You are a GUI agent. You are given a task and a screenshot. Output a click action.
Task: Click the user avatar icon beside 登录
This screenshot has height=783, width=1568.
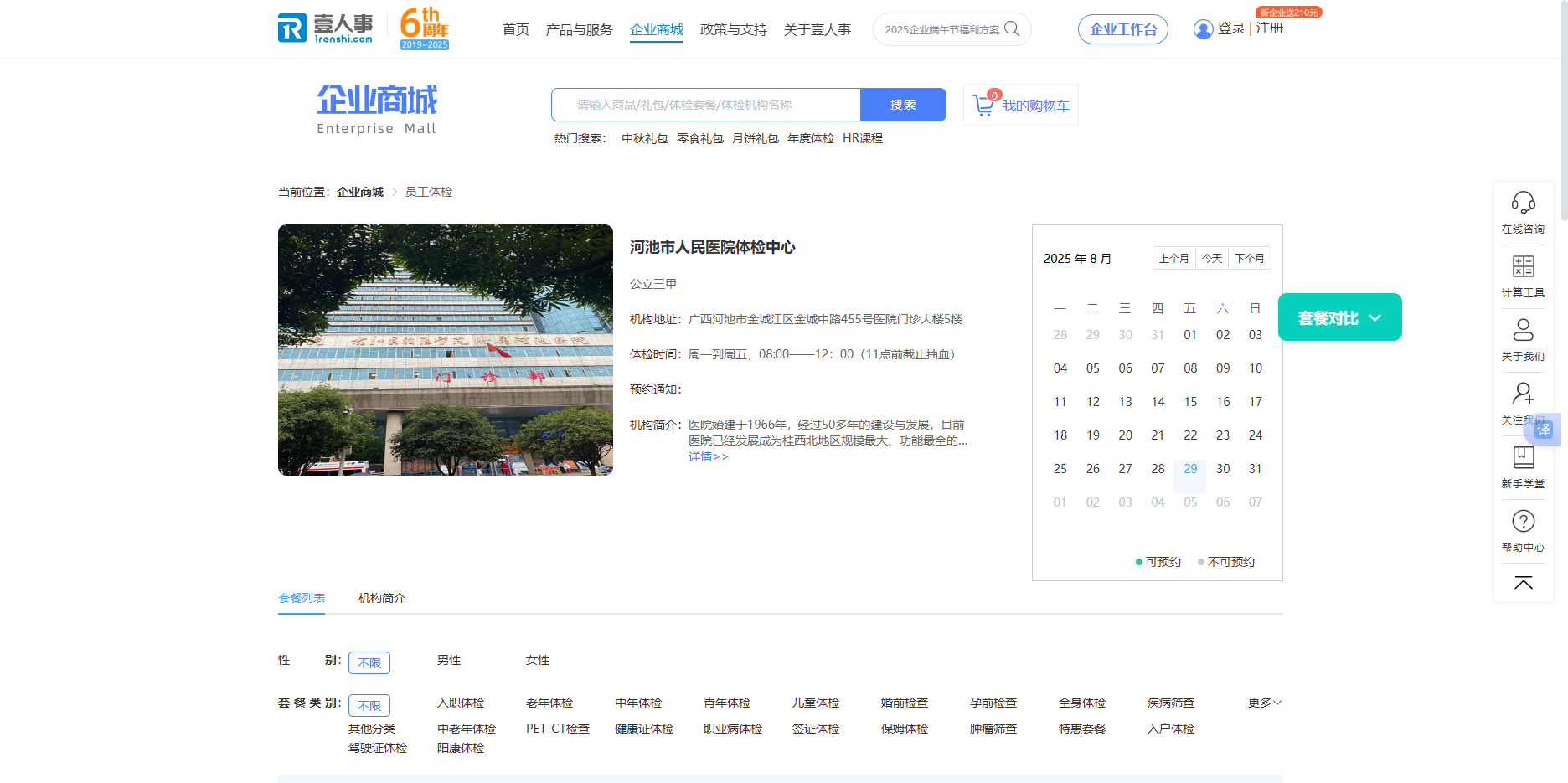[1203, 29]
